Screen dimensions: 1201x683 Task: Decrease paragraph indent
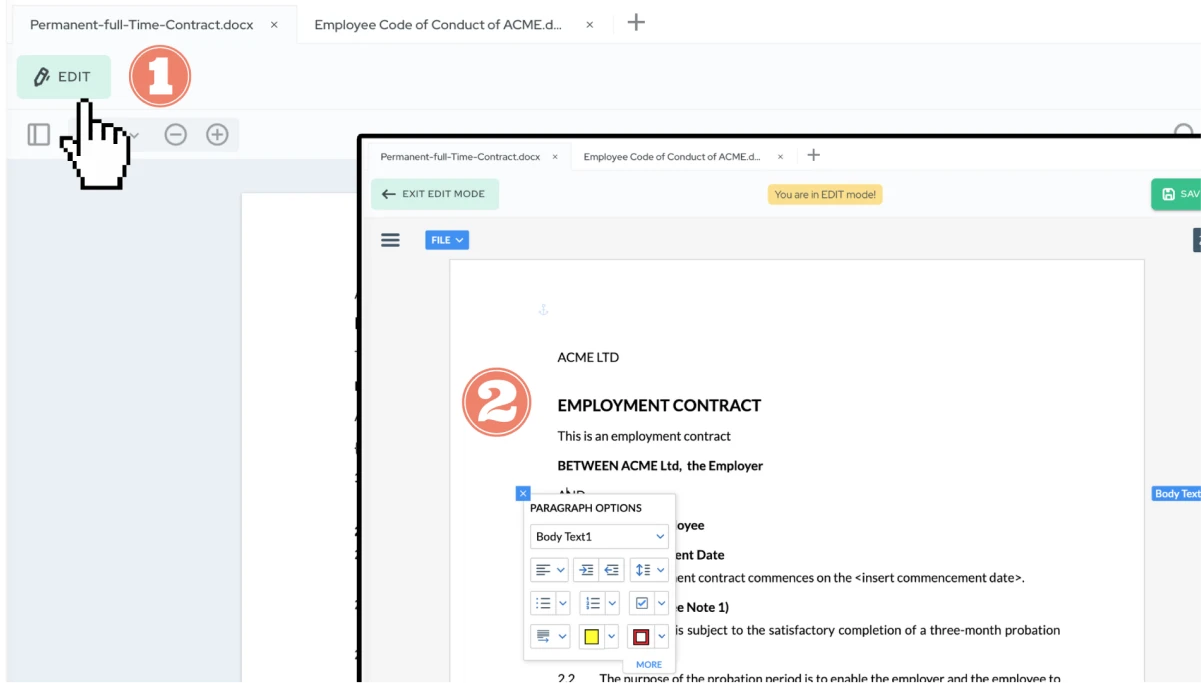pos(612,570)
